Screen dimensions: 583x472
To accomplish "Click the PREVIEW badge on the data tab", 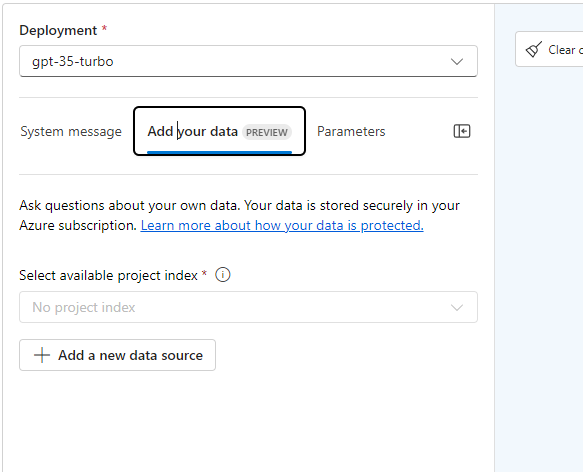I will pos(267,132).
